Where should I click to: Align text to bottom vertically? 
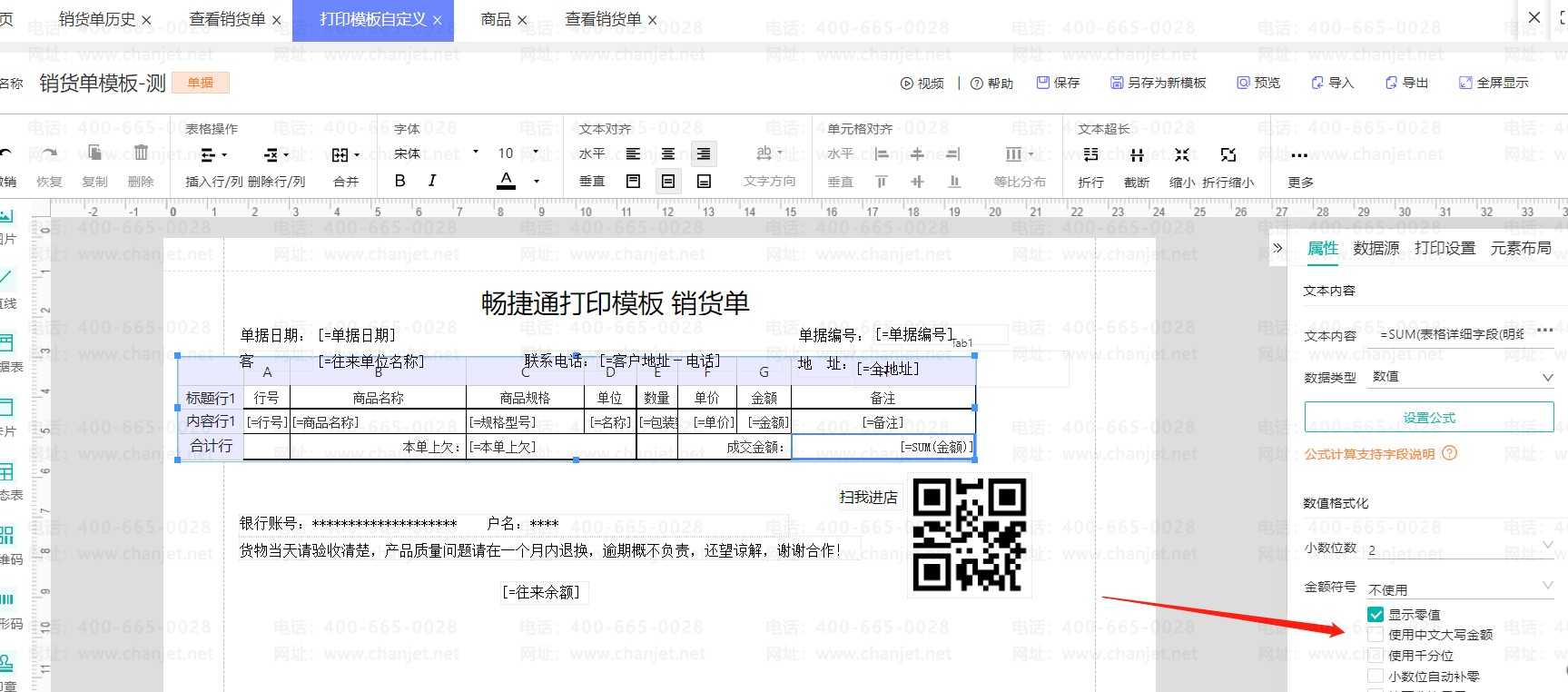click(704, 182)
